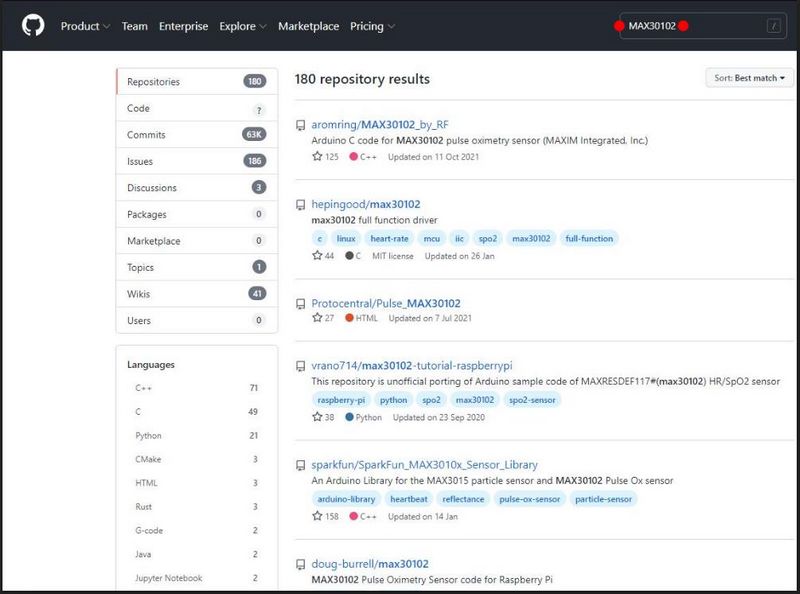Open vrano714/max30102-tutorial-raspberrypi repository
Screen dimensions: 800x594
pyautogui.click(x=412, y=365)
